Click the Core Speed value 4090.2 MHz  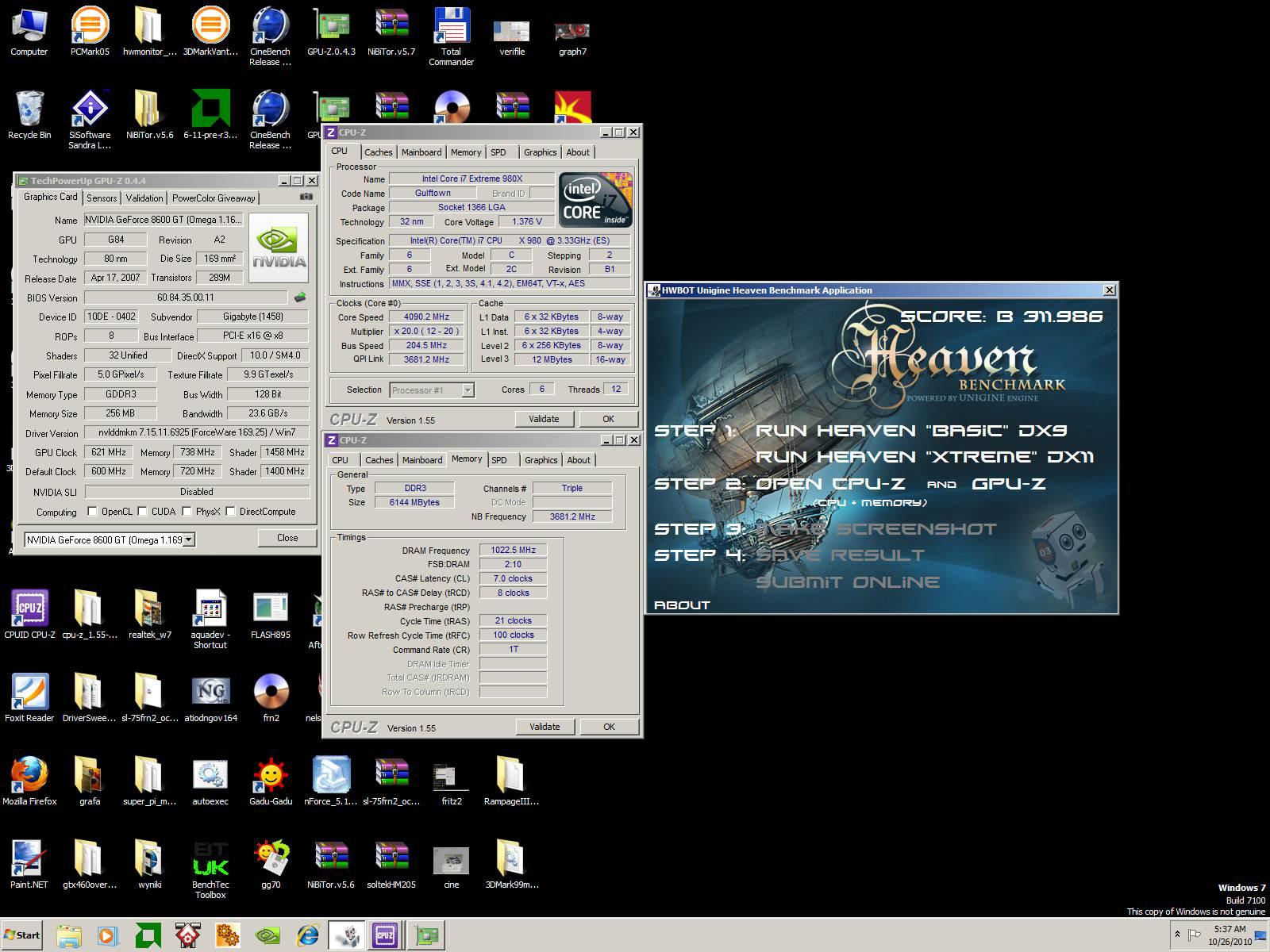pos(427,317)
